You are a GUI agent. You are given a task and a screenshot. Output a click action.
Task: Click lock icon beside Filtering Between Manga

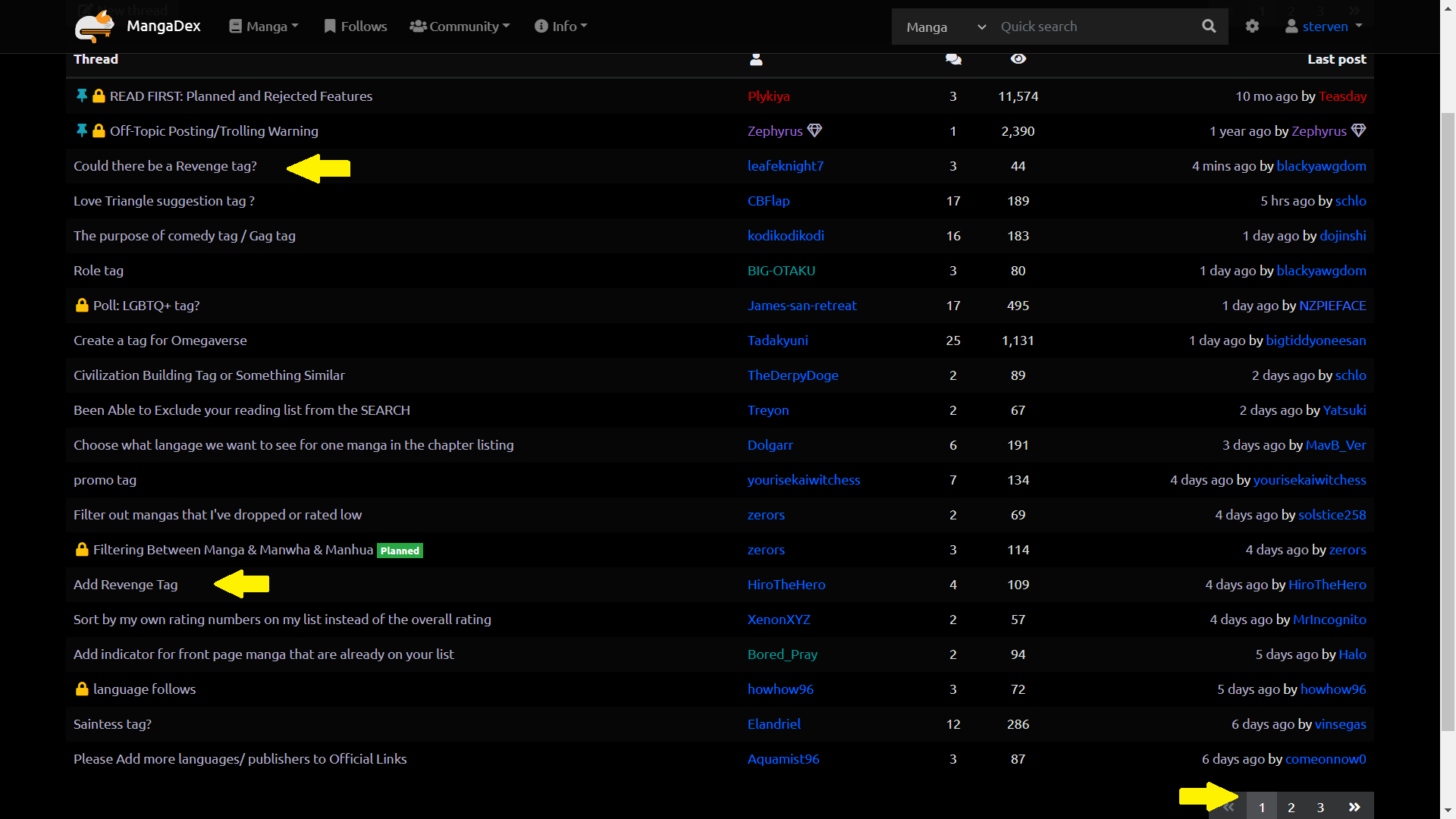pyautogui.click(x=82, y=550)
